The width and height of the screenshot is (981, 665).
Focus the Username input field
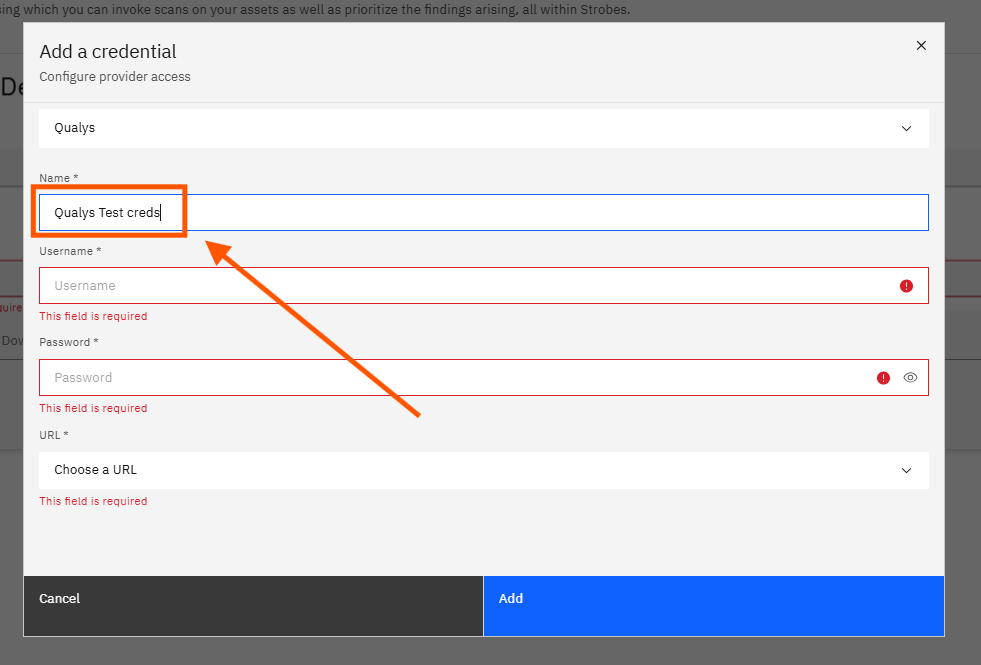tap(484, 286)
